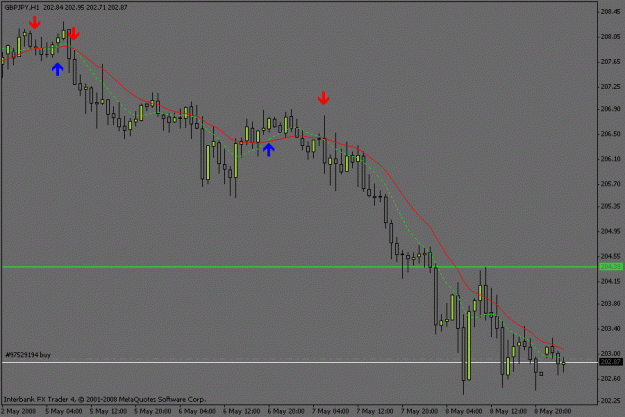Screen dimensions: 625x417
Task: Click the 5 May 20:00 time label
Action: (x=153, y=411)
